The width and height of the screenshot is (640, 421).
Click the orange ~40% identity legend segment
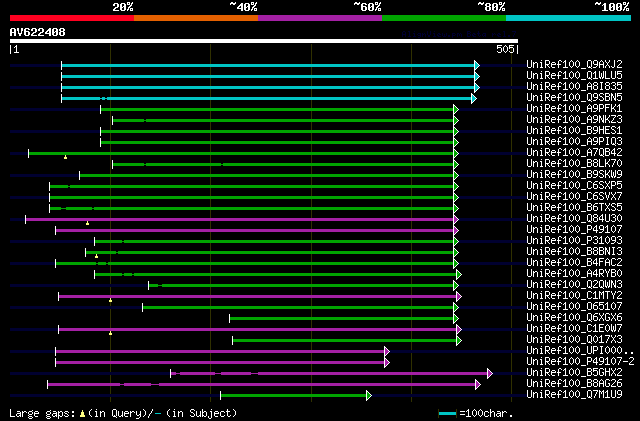(196, 18)
